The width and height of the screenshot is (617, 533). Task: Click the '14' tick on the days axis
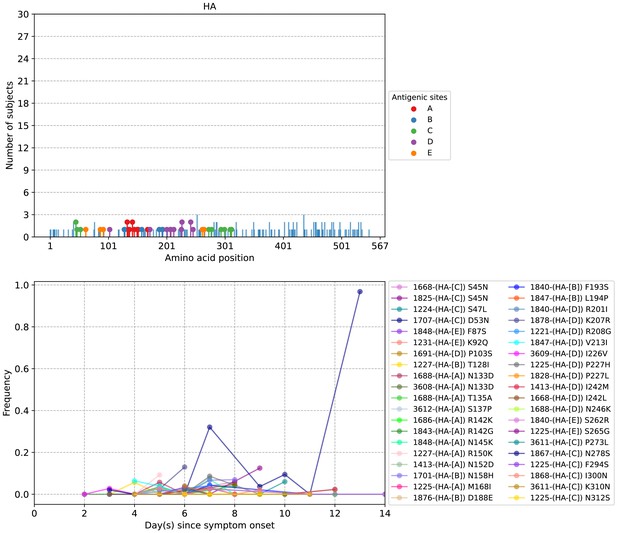(x=385, y=513)
